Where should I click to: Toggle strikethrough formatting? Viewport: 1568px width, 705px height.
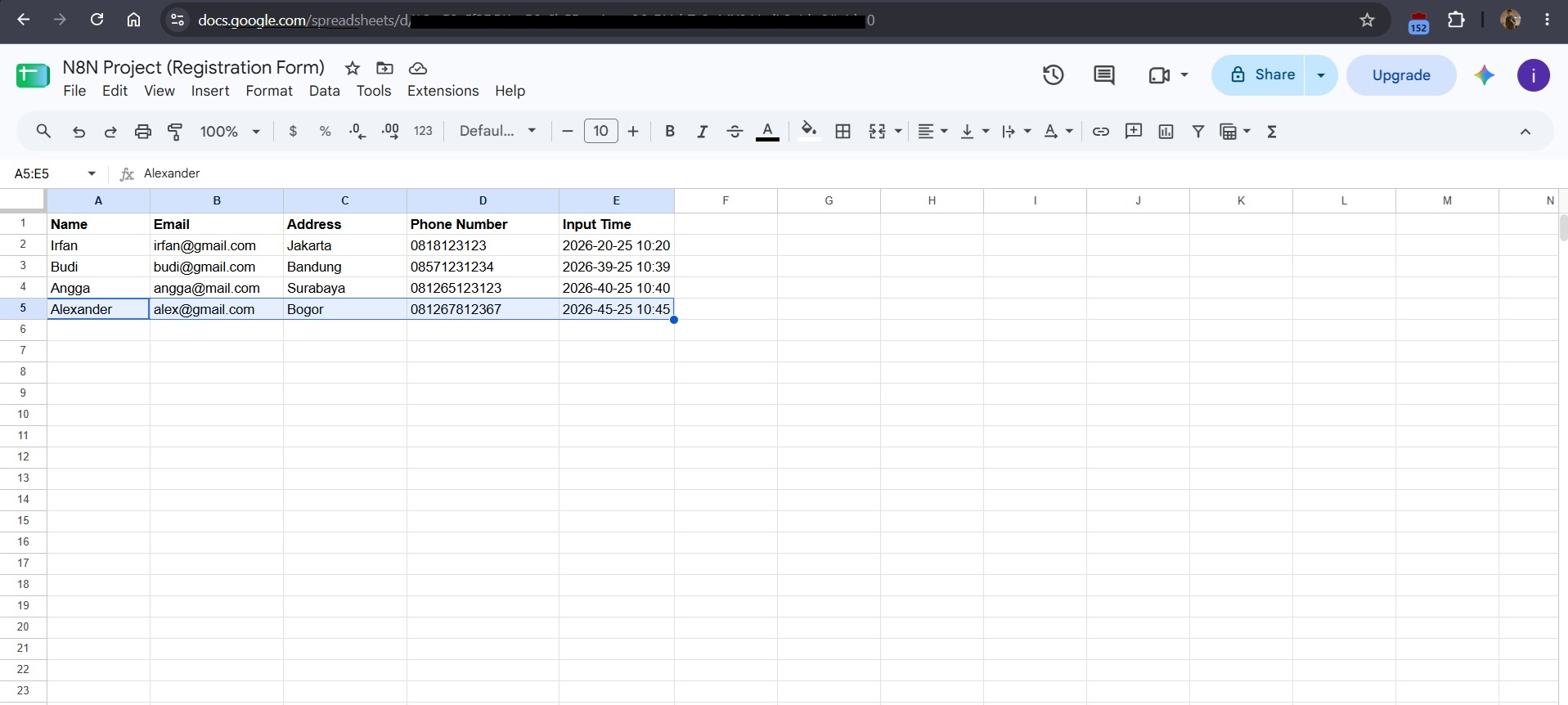(735, 132)
